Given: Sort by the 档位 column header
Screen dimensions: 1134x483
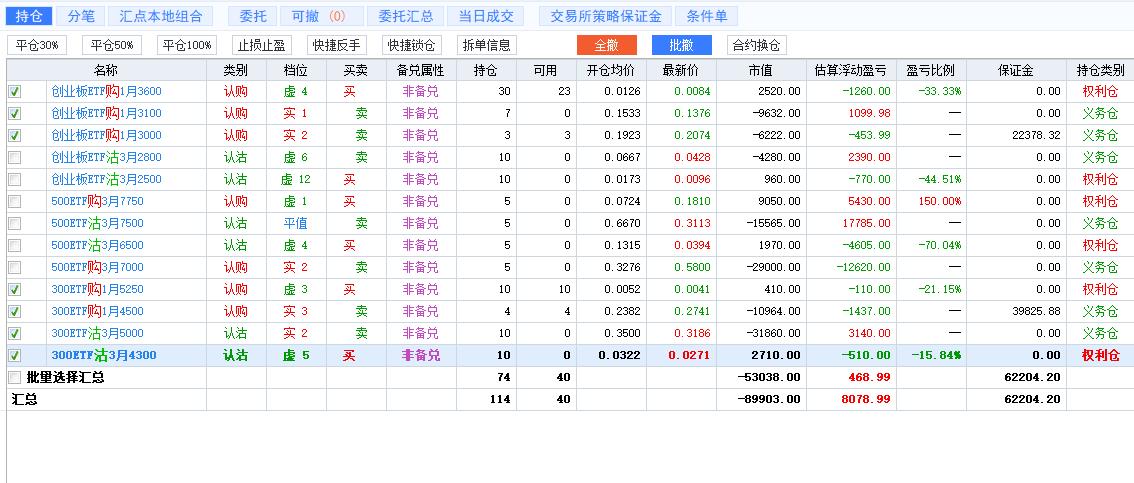Looking at the screenshot, I should tap(296, 70).
